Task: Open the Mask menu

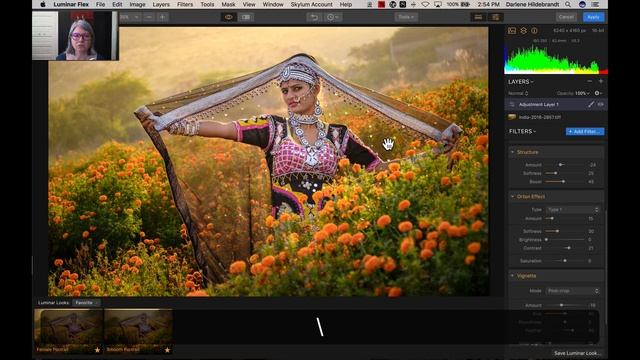Action: 228,4
